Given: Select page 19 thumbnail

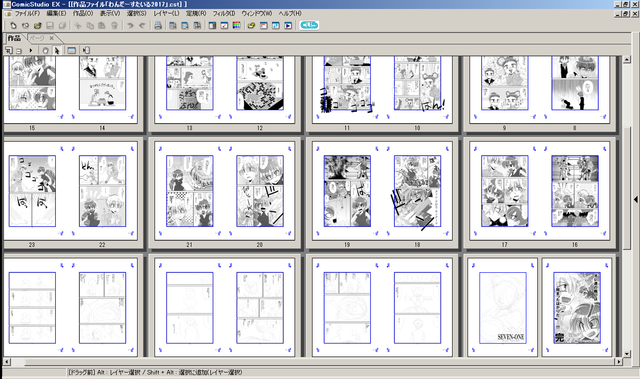Looking at the screenshot, I should pos(347,191).
